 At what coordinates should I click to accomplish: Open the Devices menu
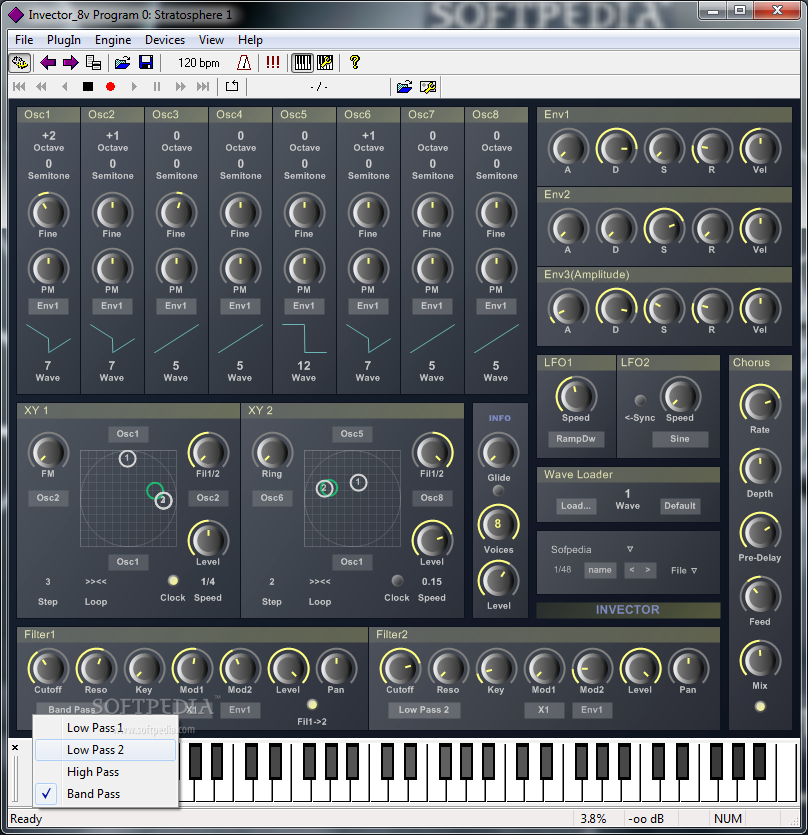pyautogui.click(x=165, y=40)
